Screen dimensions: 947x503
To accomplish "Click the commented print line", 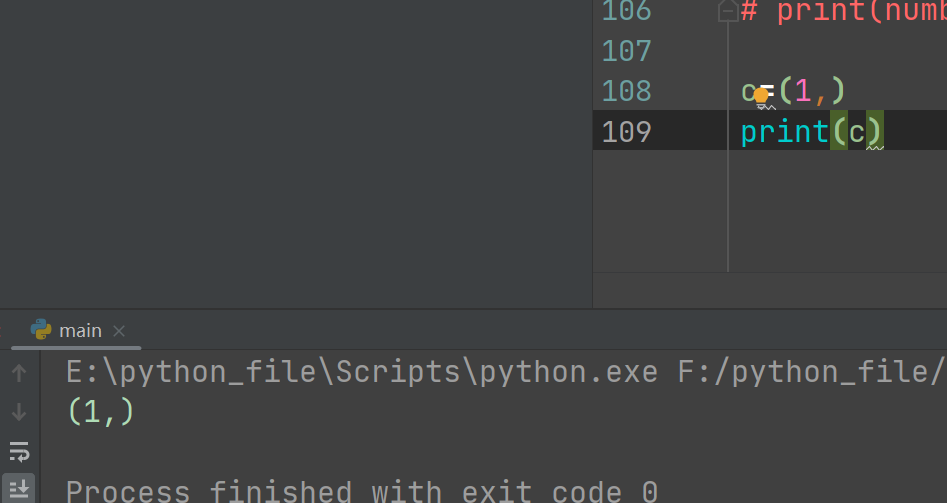I will (843, 11).
